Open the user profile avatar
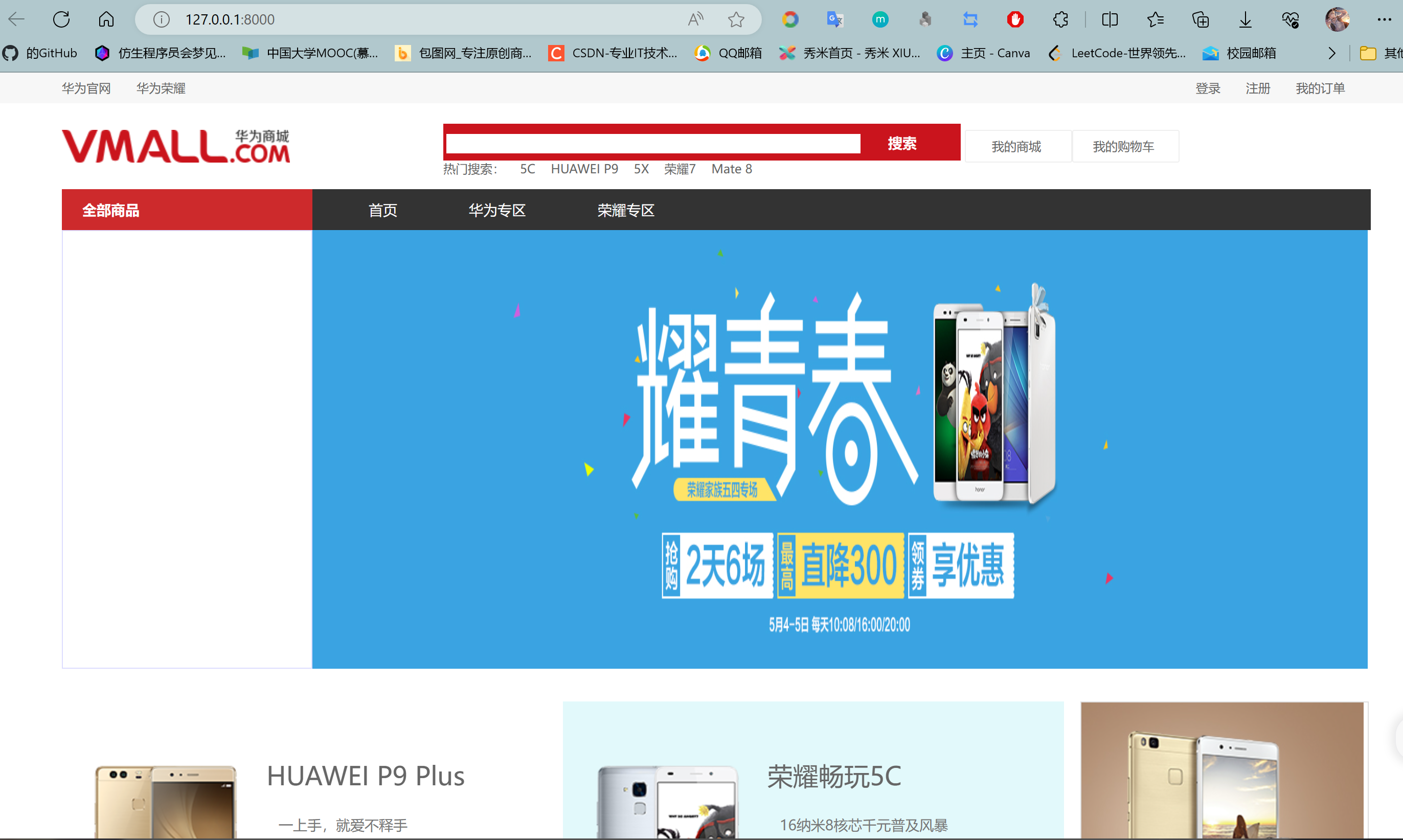This screenshot has height=840, width=1403. [1338, 20]
